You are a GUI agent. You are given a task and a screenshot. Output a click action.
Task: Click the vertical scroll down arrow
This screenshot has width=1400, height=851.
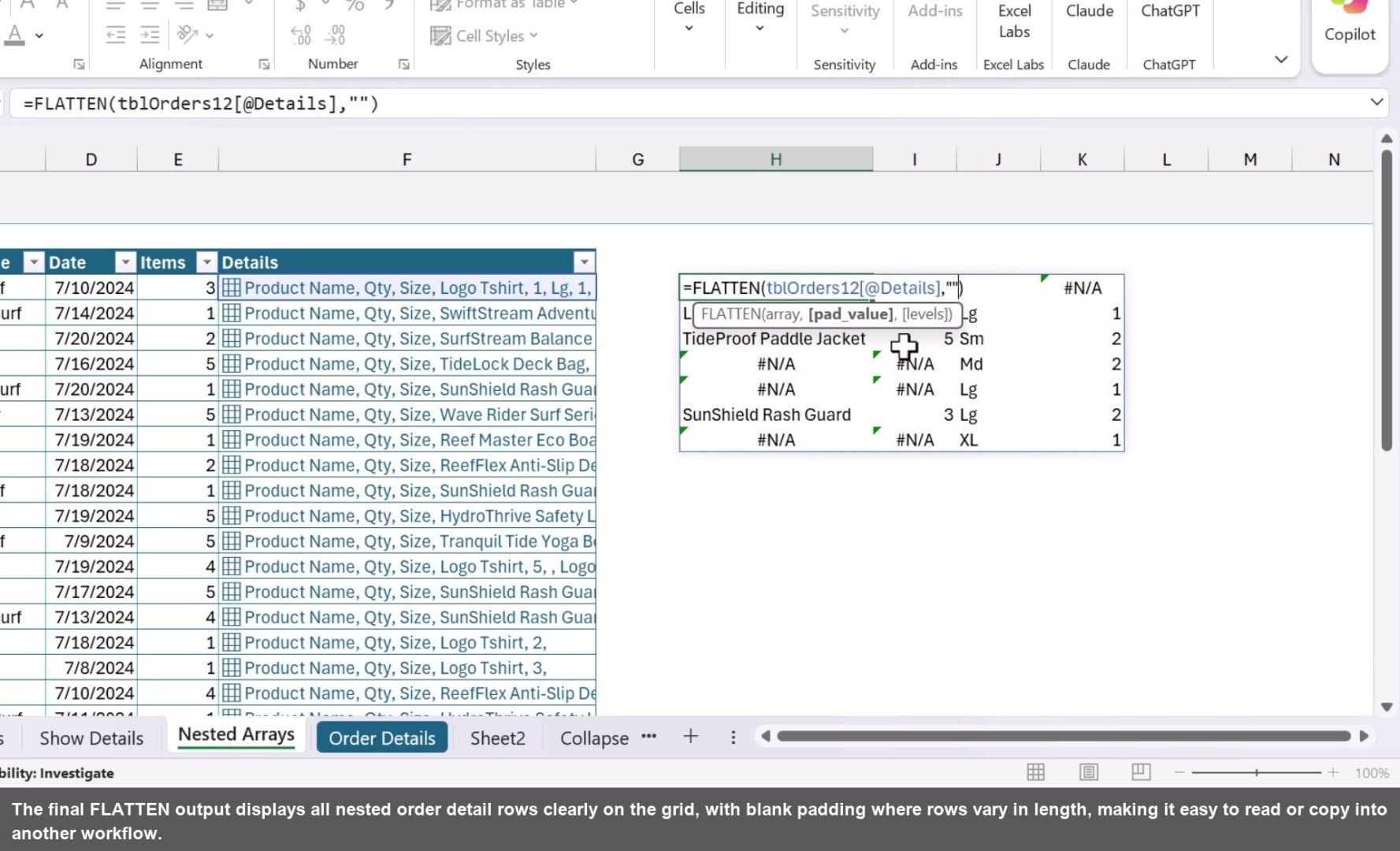click(x=1387, y=707)
